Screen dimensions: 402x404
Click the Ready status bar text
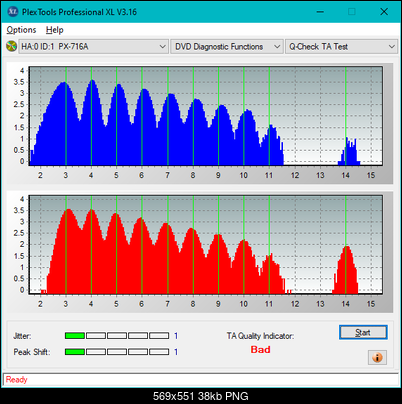pos(17,380)
